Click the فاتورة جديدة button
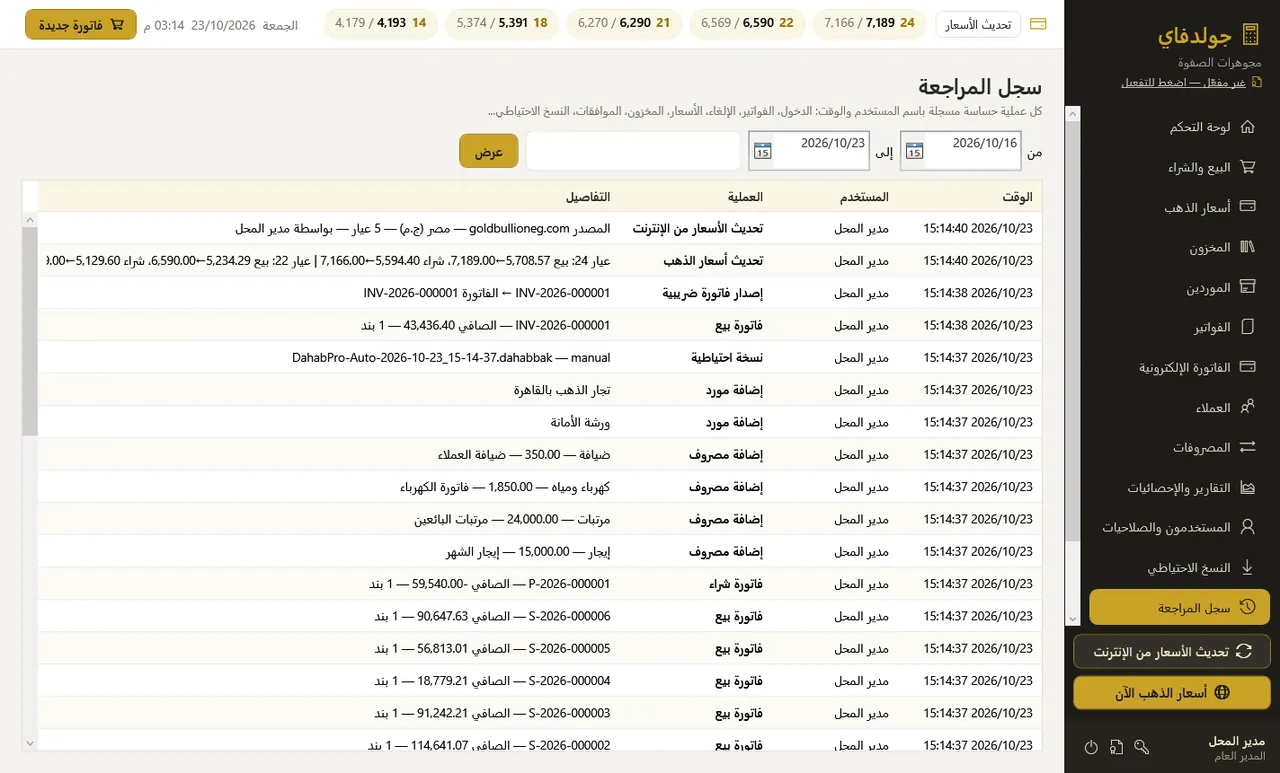 point(81,24)
